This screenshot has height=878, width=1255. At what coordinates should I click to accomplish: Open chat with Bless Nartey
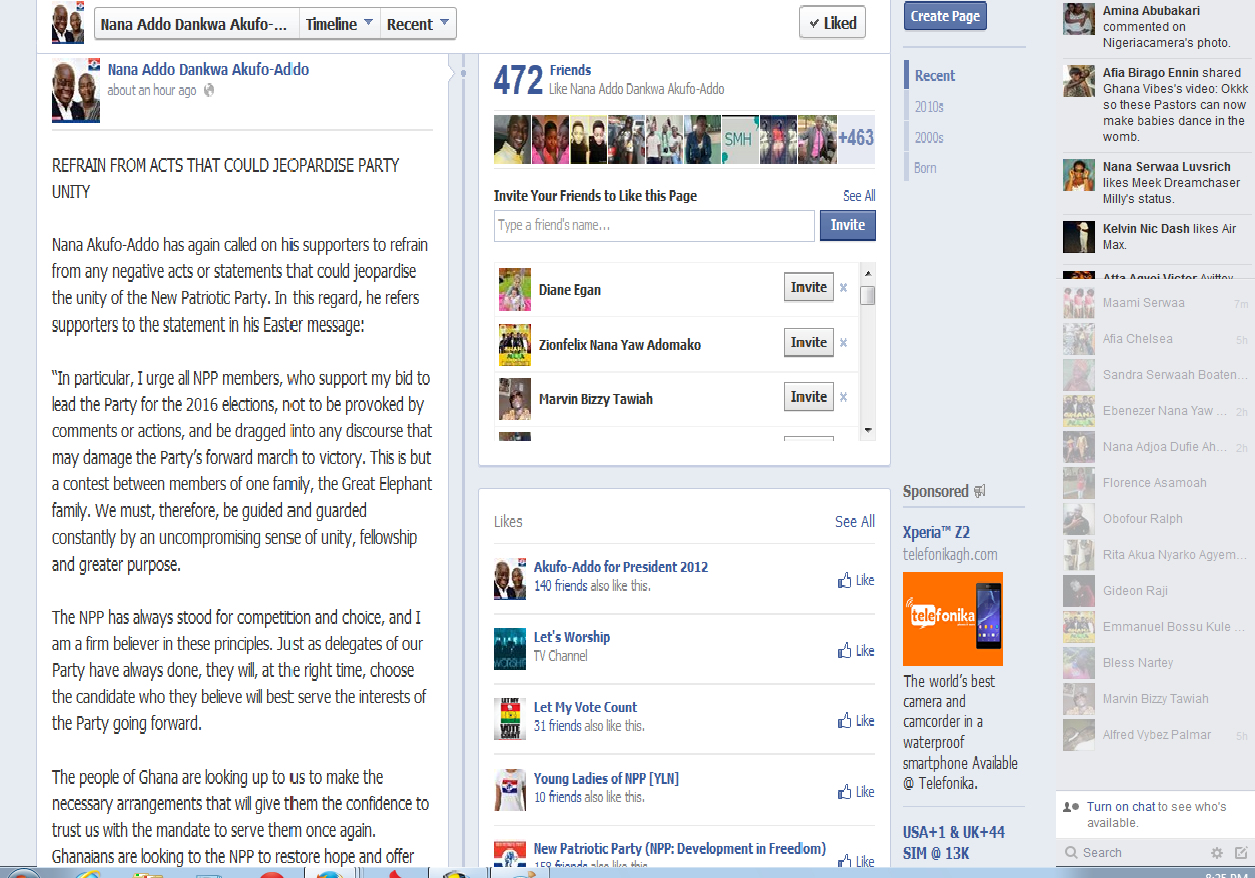click(x=1156, y=663)
